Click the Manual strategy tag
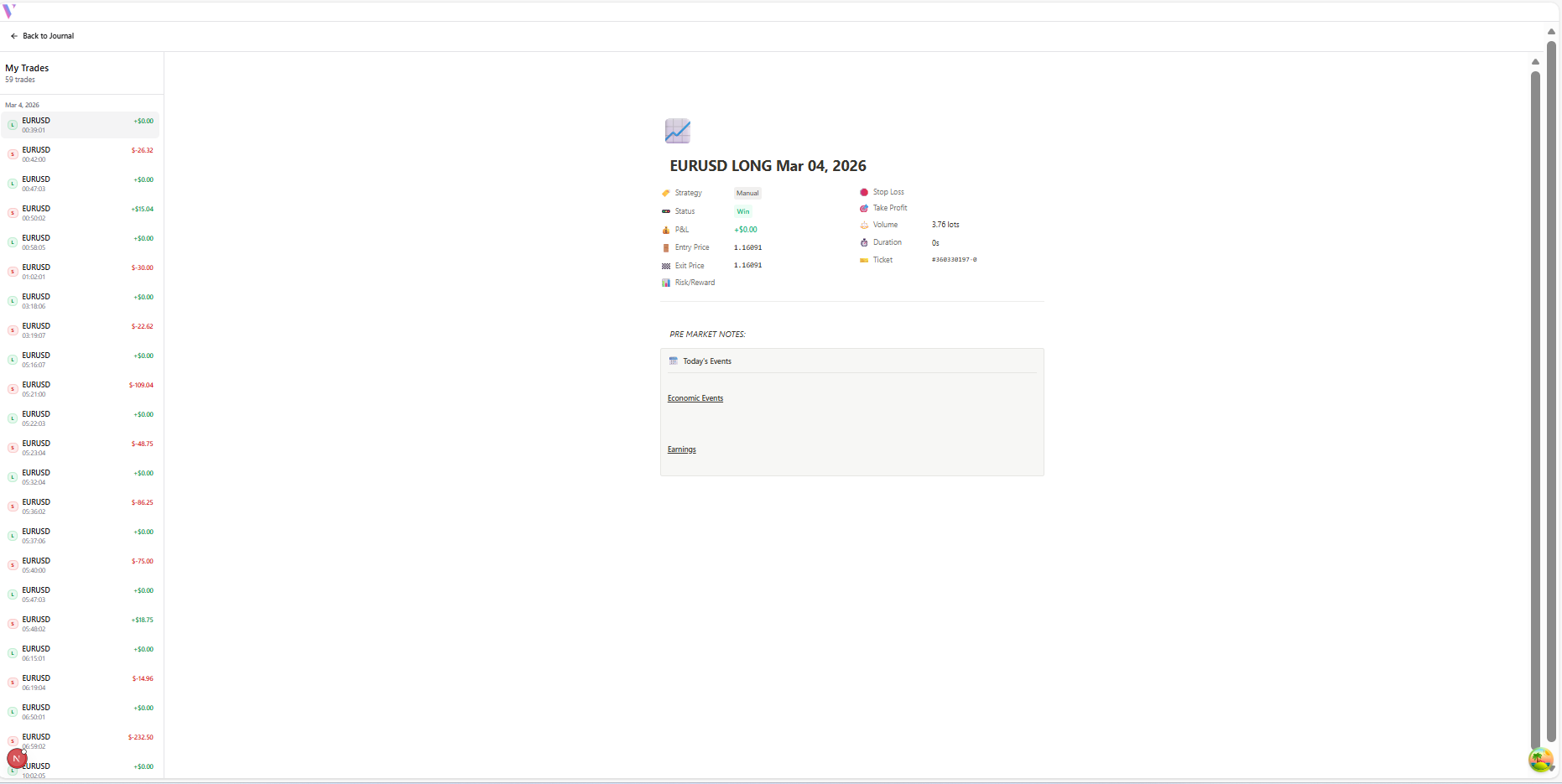 pyautogui.click(x=747, y=193)
